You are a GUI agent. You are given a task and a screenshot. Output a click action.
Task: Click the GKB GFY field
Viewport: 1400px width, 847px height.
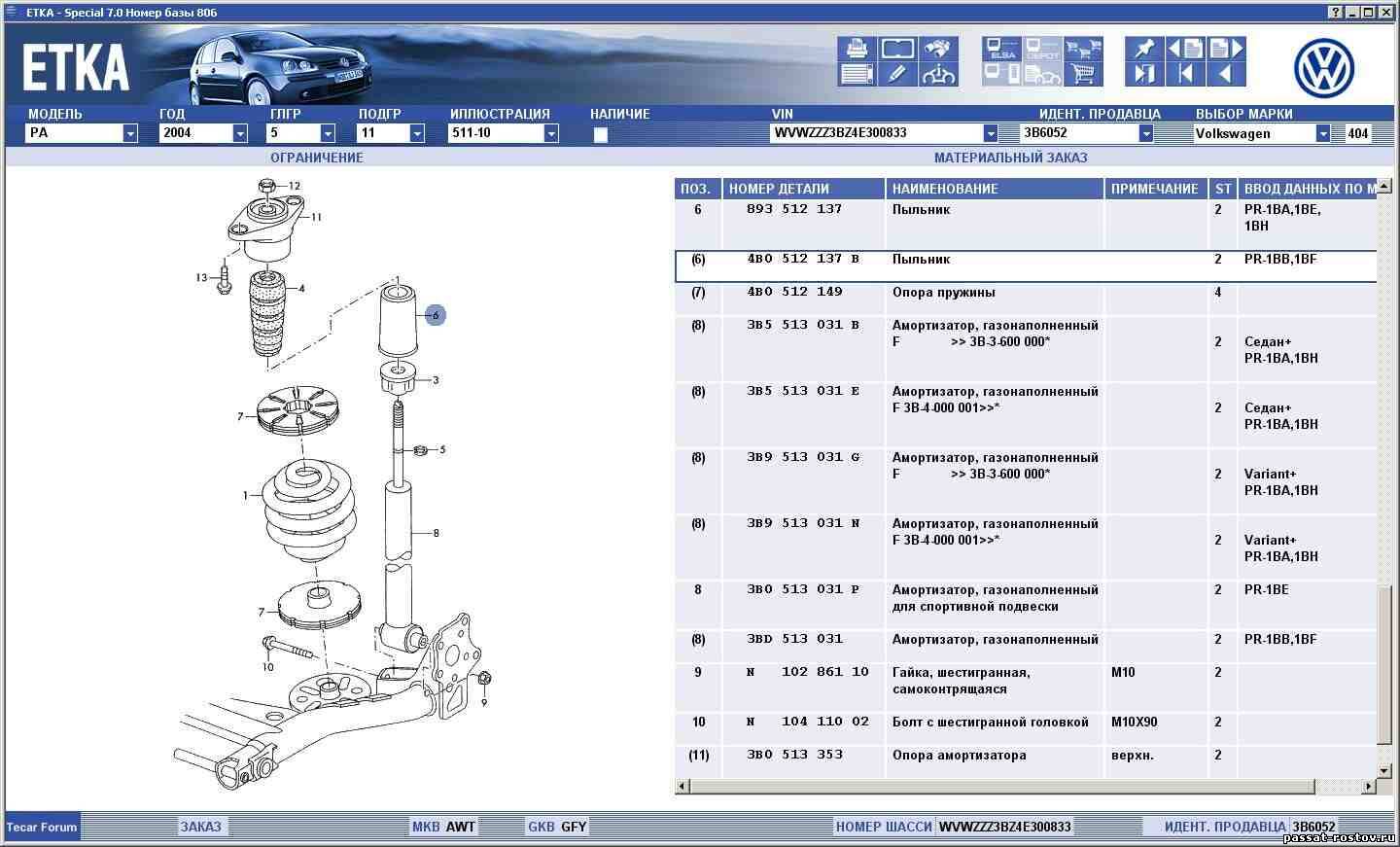click(x=557, y=827)
